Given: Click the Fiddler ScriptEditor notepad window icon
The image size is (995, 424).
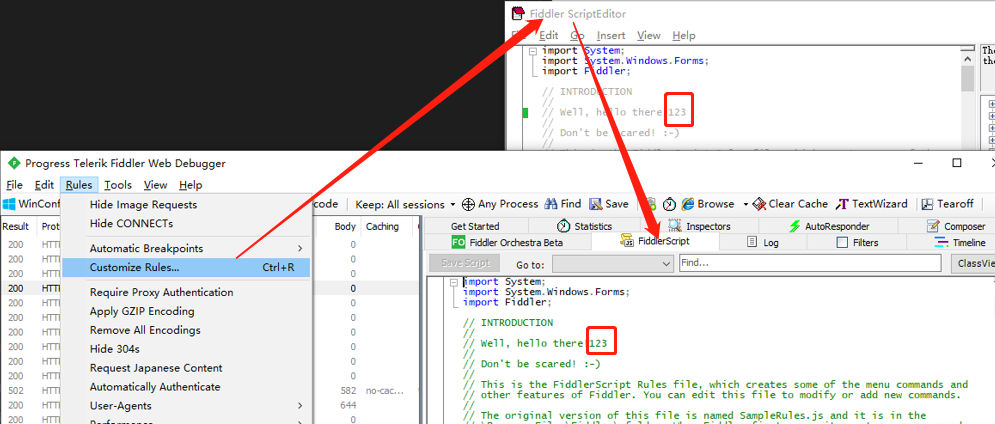Looking at the screenshot, I should coord(518,13).
